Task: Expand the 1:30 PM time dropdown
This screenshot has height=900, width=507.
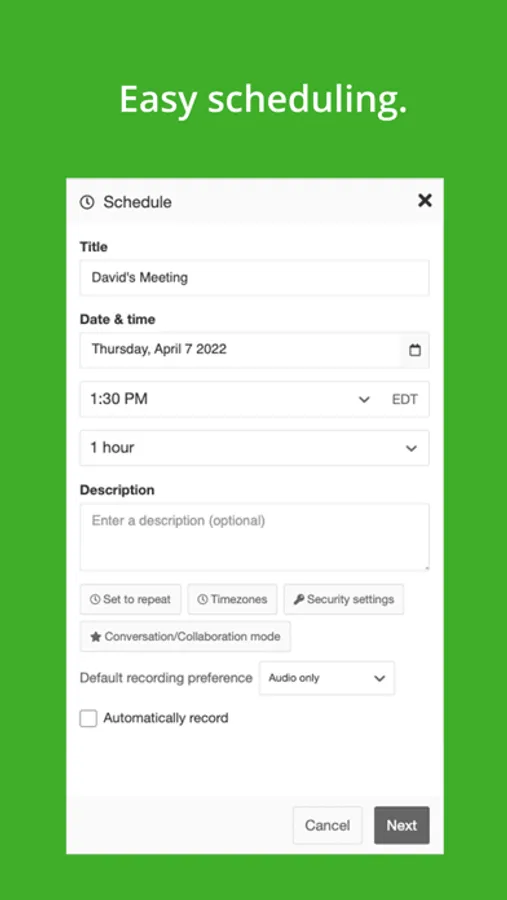Action: click(x=254, y=399)
